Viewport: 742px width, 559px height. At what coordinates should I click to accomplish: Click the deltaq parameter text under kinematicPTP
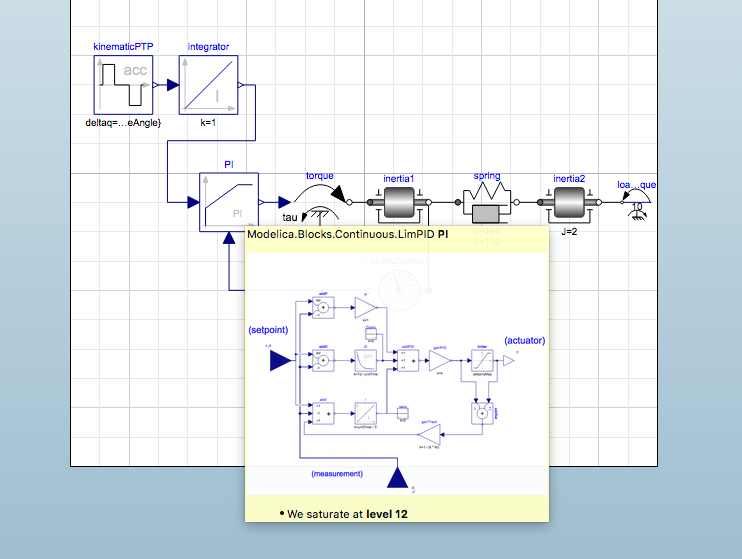[x=123, y=123]
